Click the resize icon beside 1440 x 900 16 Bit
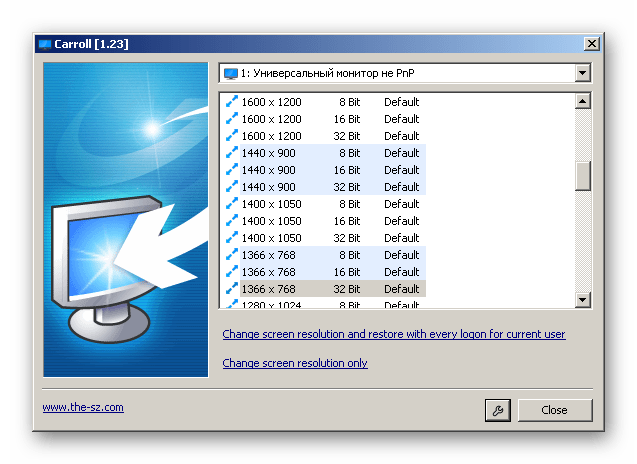The height and width of the screenshot is (464, 637). pyautogui.click(x=232, y=170)
